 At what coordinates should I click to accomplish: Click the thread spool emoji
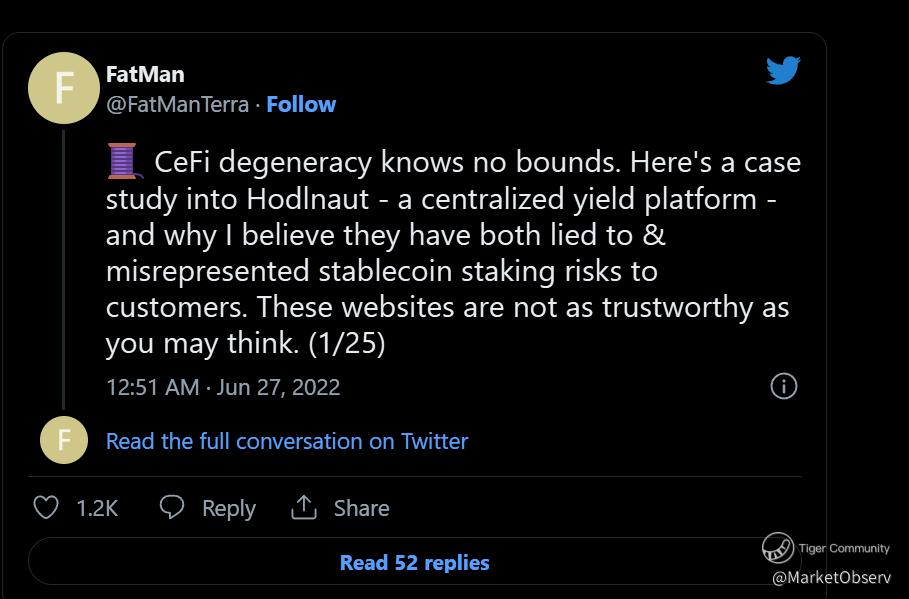pyautogui.click(x=122, y=160)
